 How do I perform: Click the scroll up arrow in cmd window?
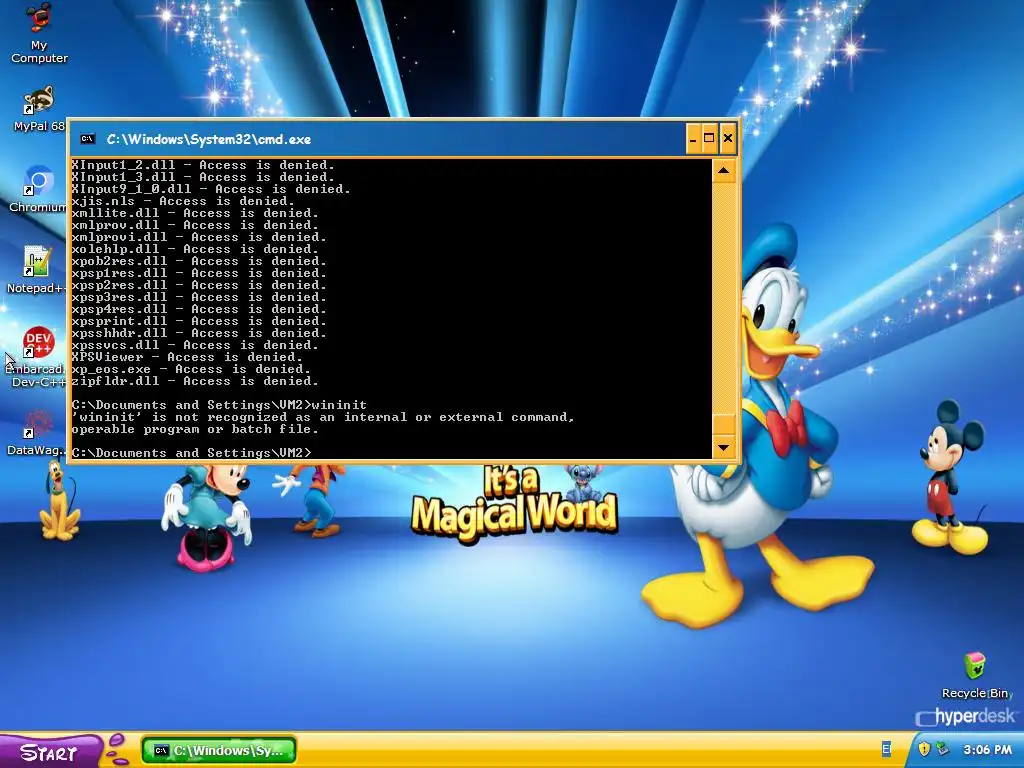click(x=724, y=171)
